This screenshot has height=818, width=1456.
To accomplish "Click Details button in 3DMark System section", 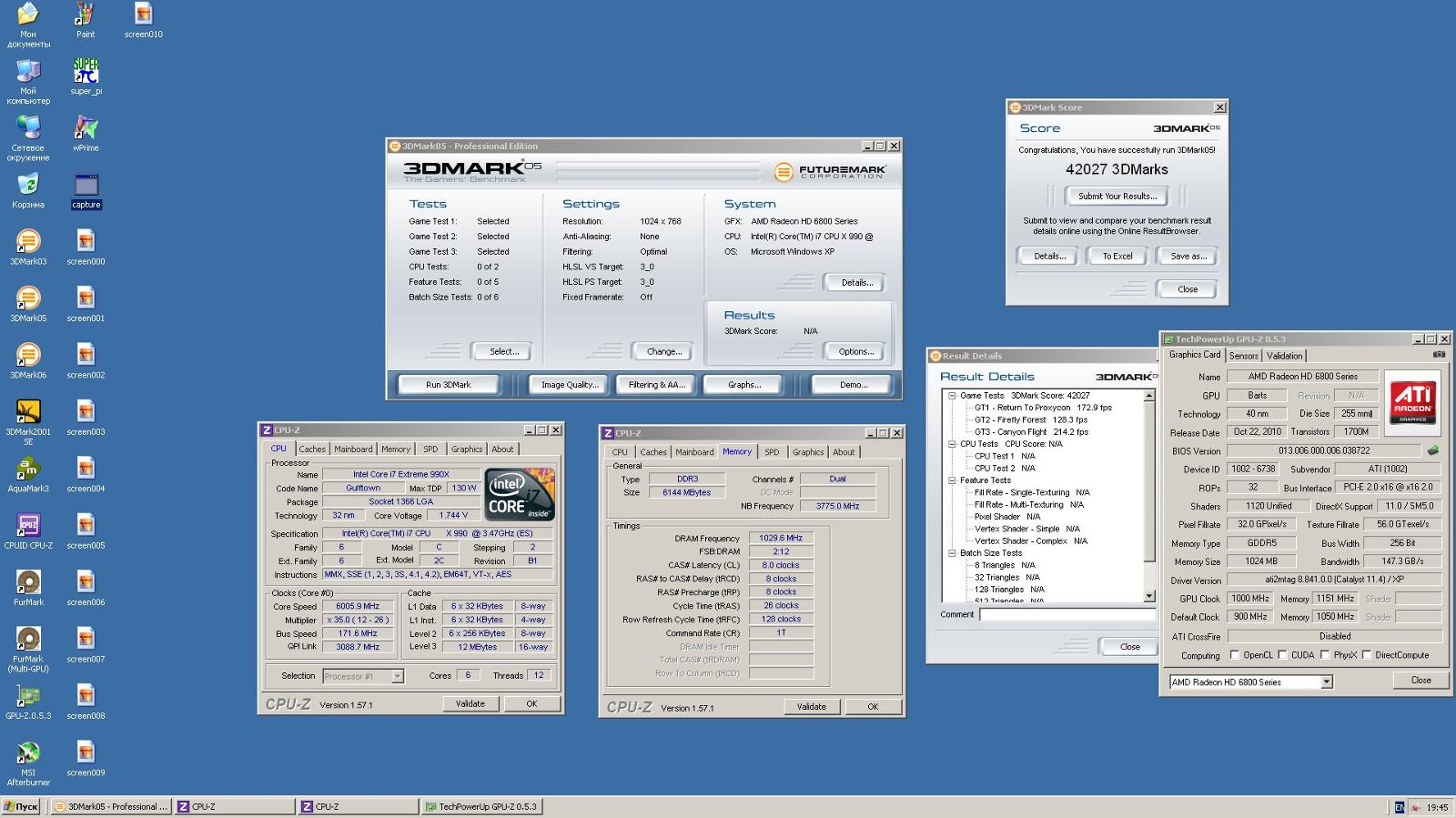I will tap(856, 283).
